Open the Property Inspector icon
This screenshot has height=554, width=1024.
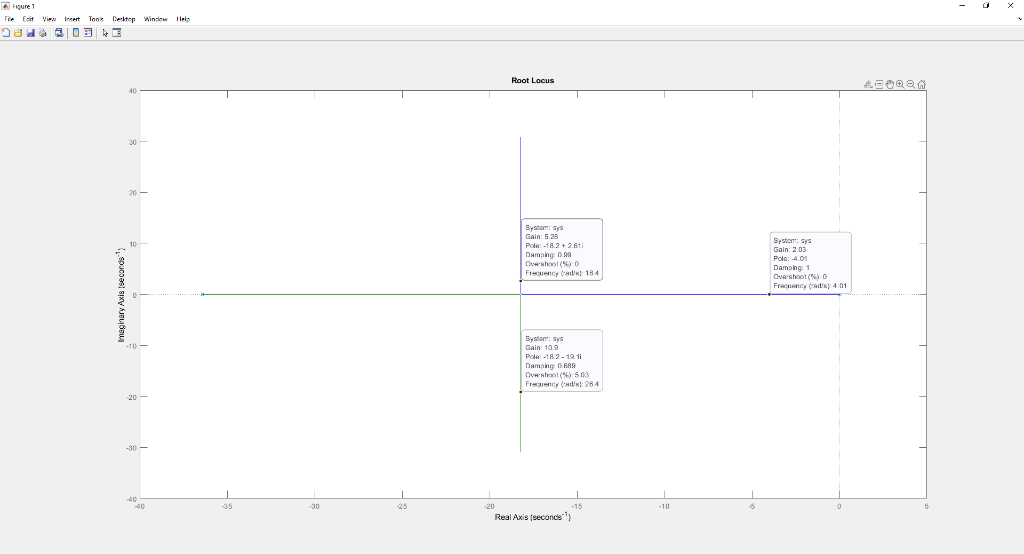click(x=117, y=33)
